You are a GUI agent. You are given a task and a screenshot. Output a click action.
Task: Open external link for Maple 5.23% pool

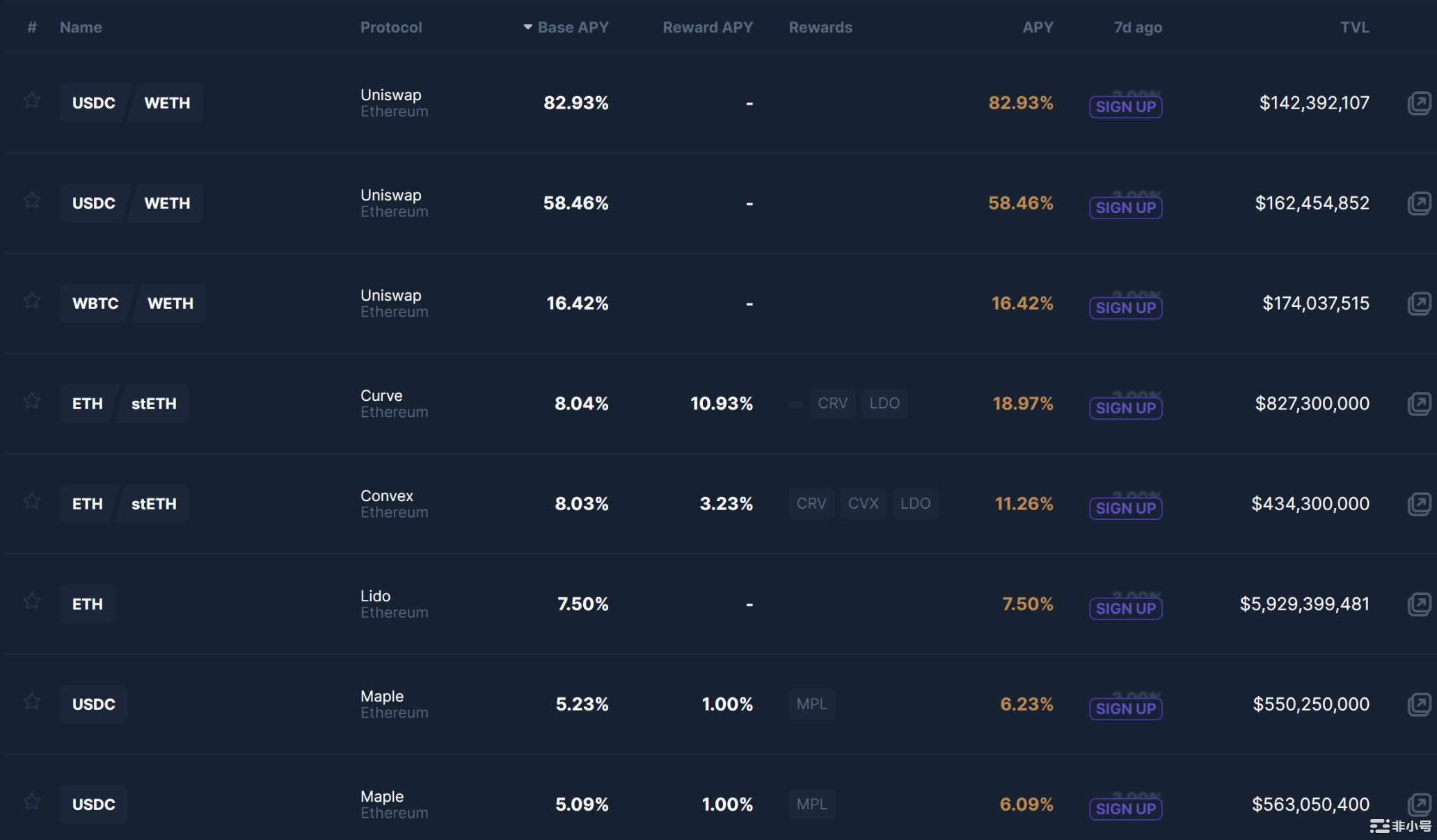tap(1418, 704)
